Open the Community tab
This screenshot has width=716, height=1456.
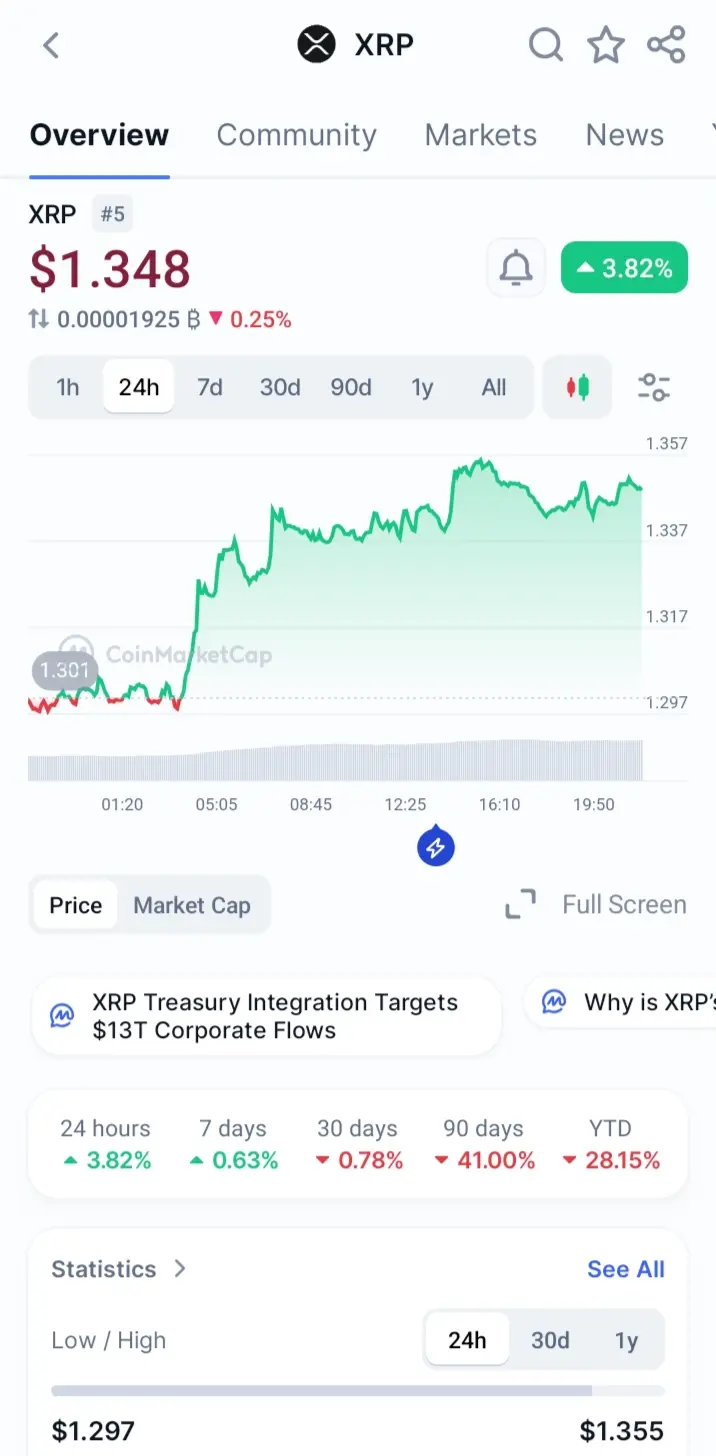296,135
